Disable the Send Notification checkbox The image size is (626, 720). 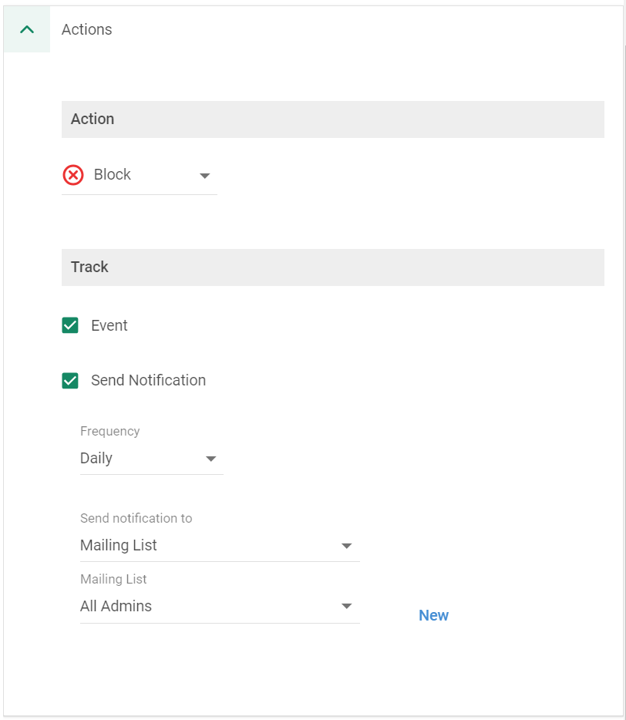coord(70,380)
